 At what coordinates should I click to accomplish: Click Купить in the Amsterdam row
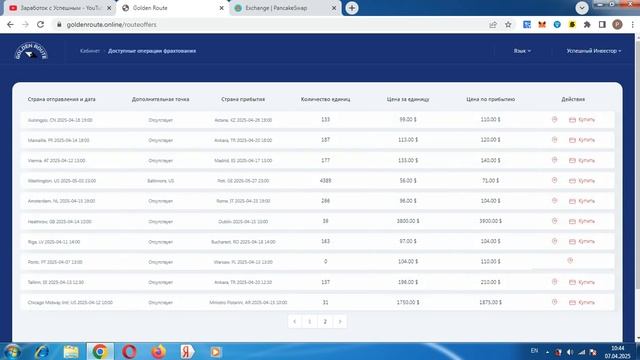click(x=582, y=201)
